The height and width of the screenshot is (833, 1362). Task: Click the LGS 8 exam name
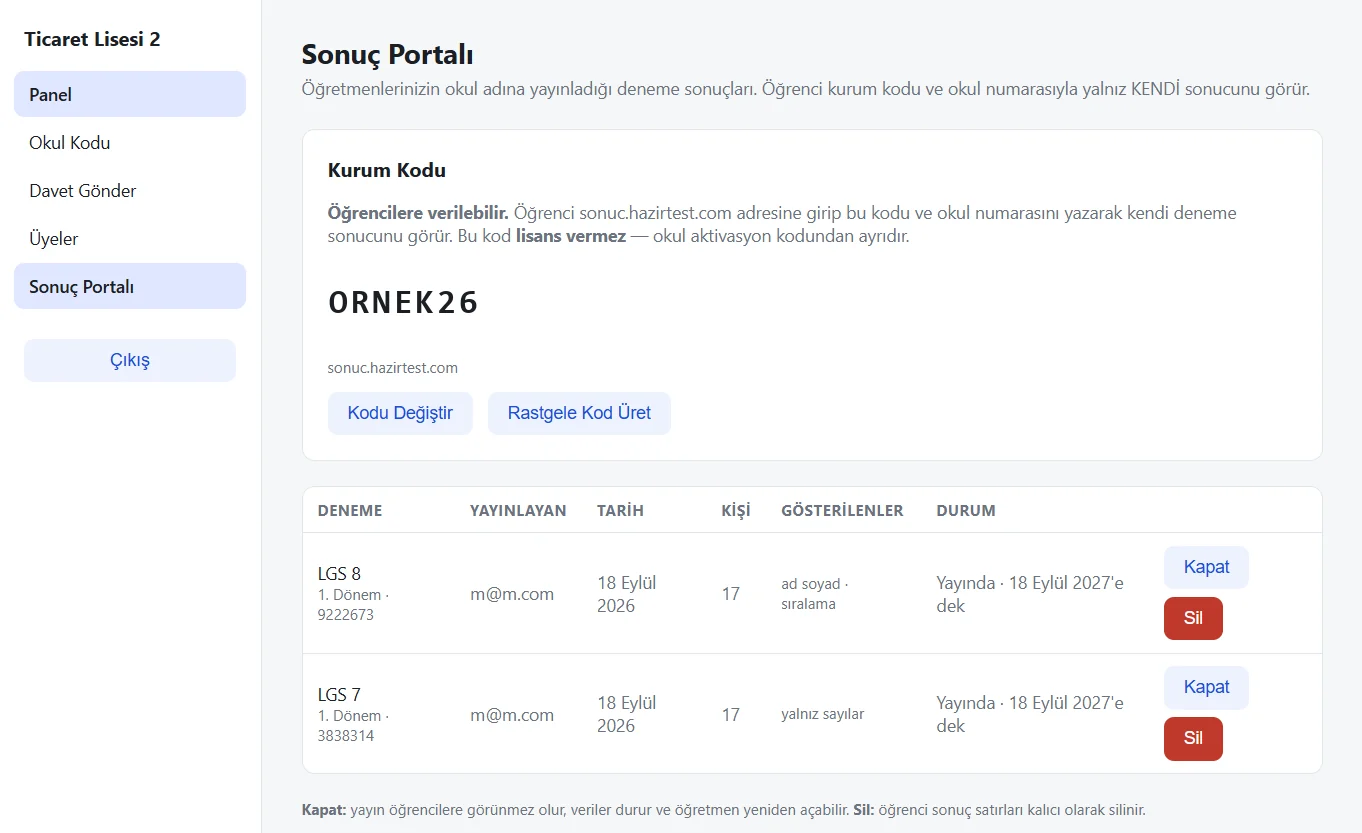(x=339, y=574)
